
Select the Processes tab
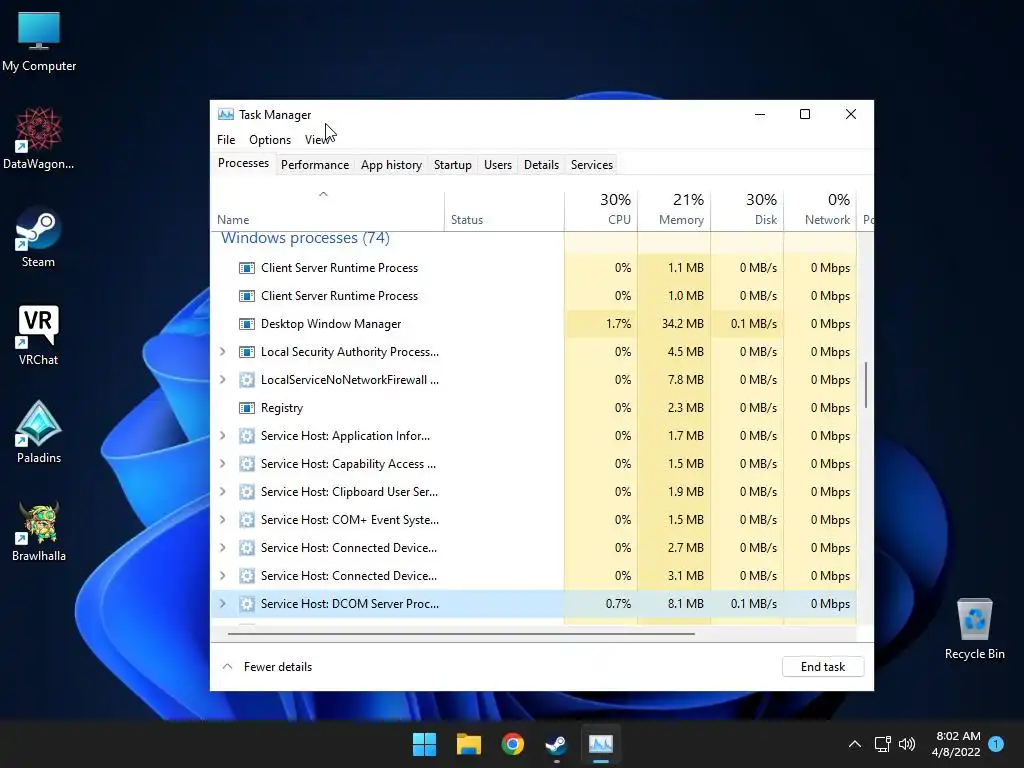click(243, 163)
